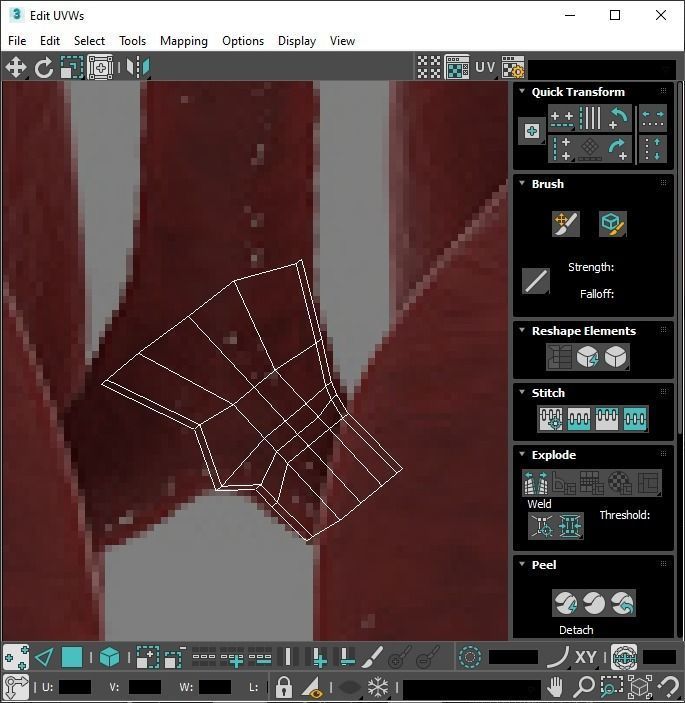Open the Mapping menu
The height and width of the screenshot is (703, 685).
click(184, 41)
